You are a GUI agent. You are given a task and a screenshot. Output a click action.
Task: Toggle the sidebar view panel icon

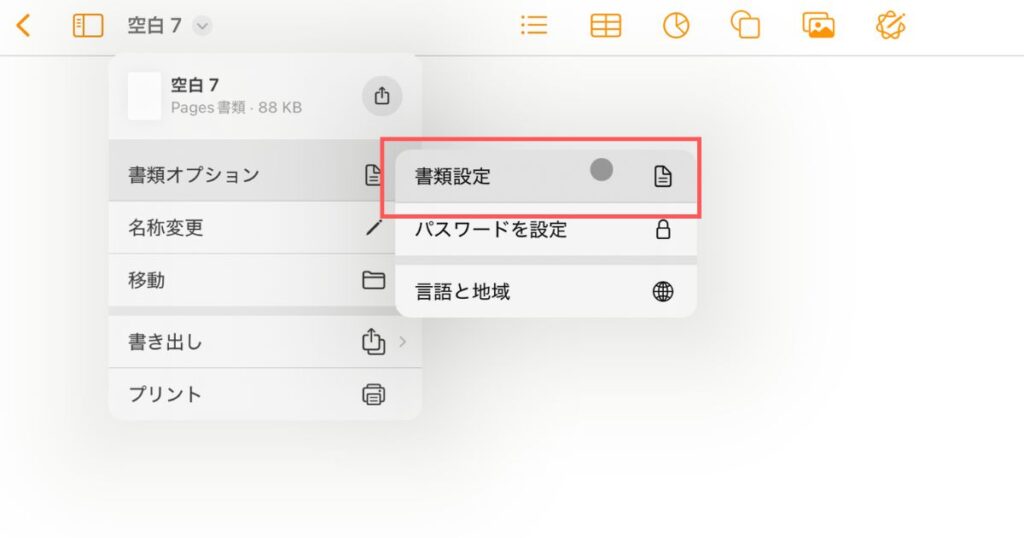(x=88, y=26)
